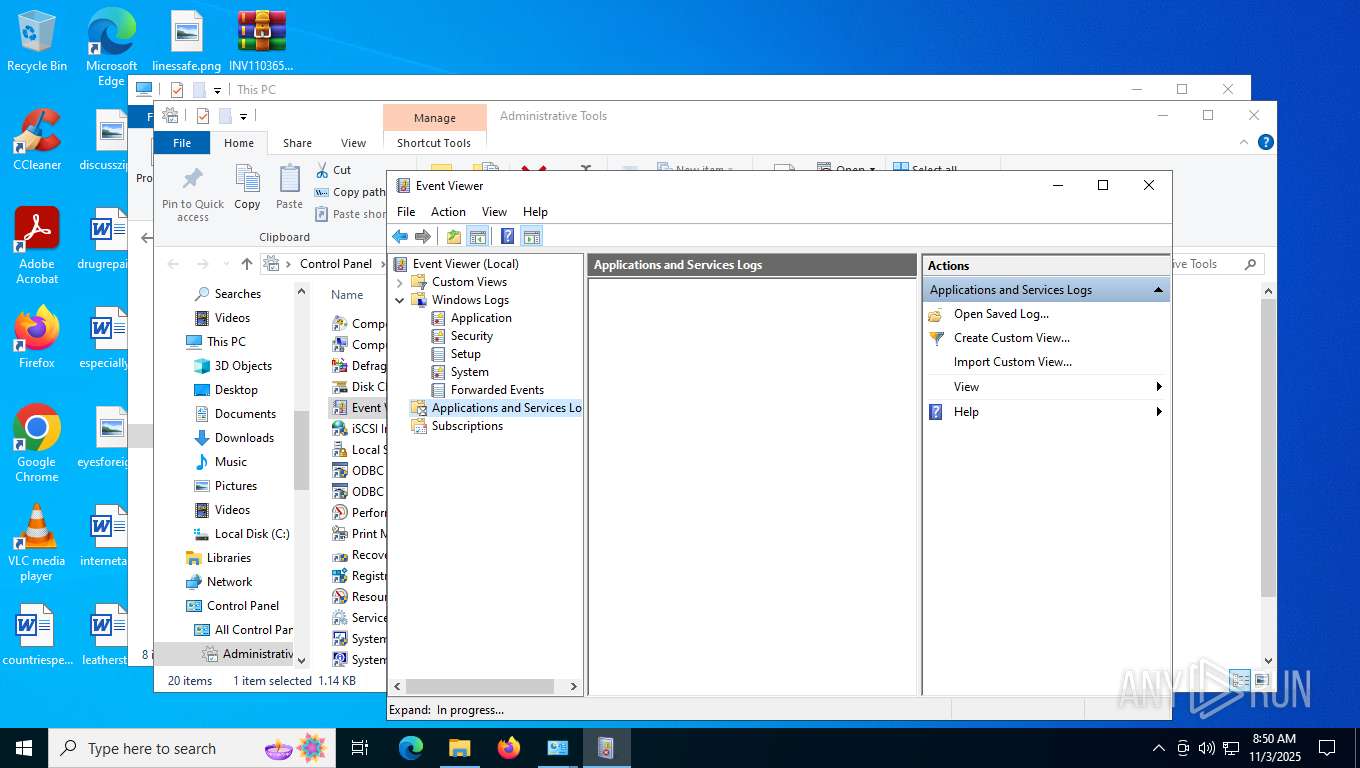Toggle Show/Hide Console Tree toolbar icon
This screenshot has height=768, width=1360.
[x=478, y=237]
